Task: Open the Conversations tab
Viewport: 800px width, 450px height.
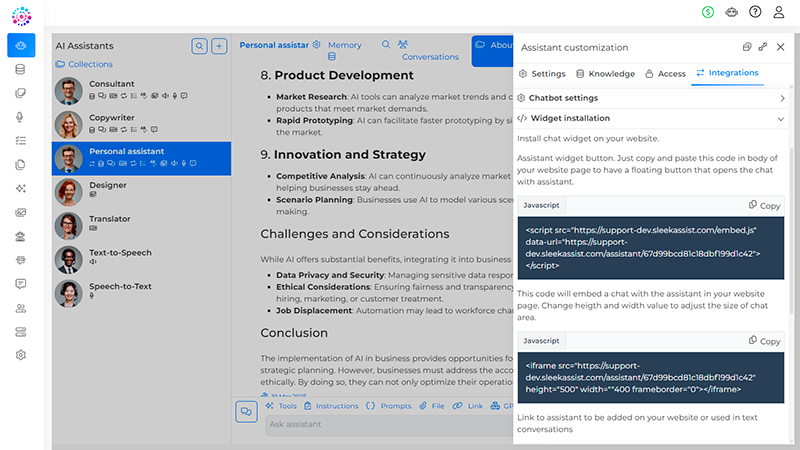Action: (x=430, y=51)
